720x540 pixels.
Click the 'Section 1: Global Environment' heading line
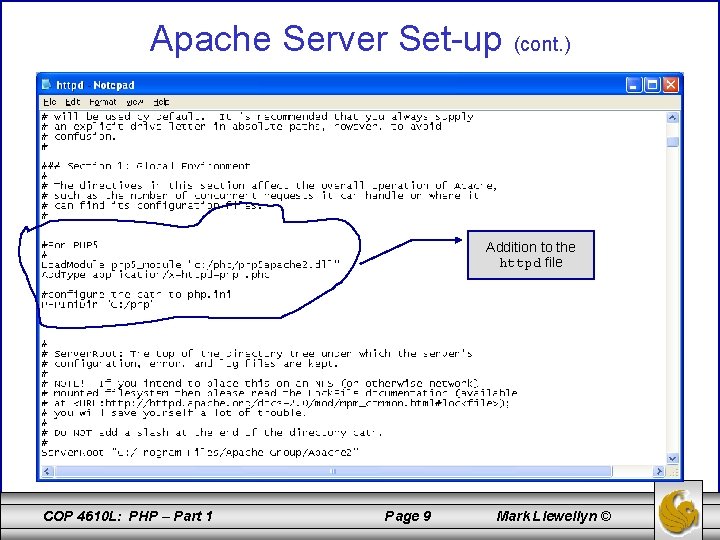click(x=146, y=166)
